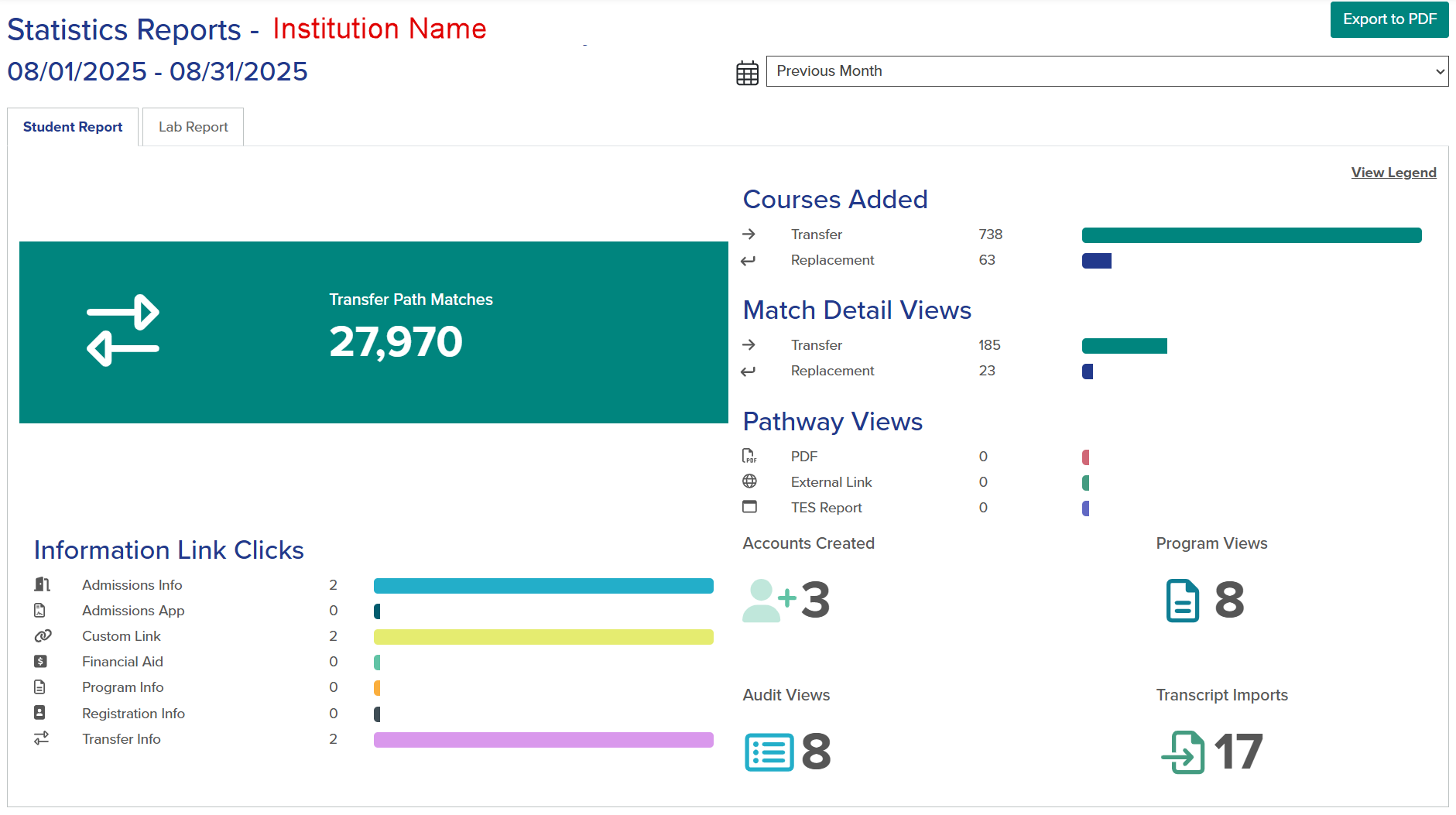Select the Student Report tab
This screenshot has width=1456, height=815.
coord(72,126)
